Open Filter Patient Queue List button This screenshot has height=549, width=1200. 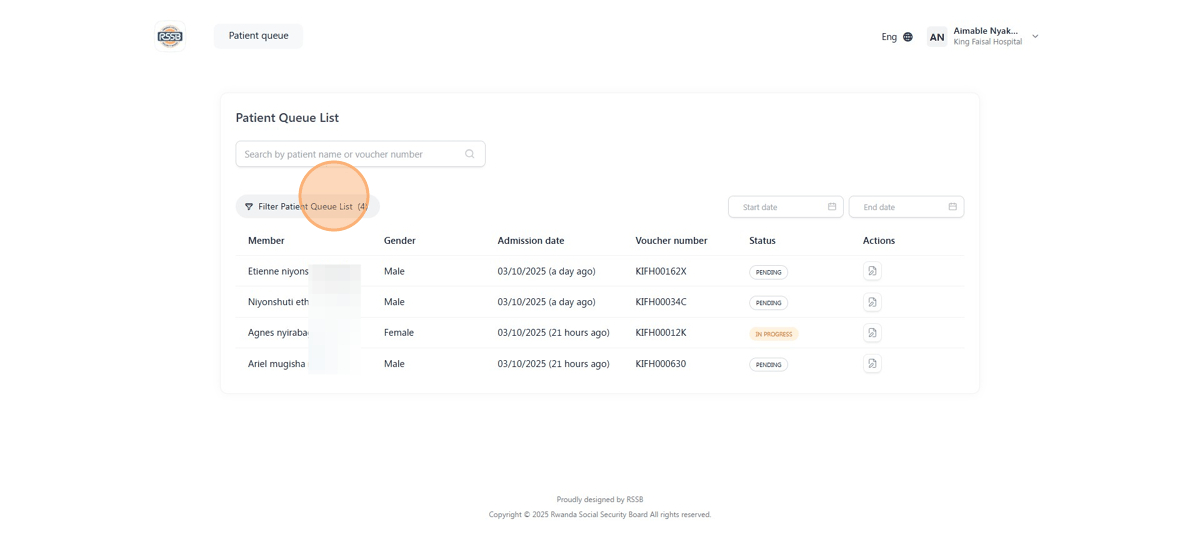pyautogui.click(x=307, y=207)
